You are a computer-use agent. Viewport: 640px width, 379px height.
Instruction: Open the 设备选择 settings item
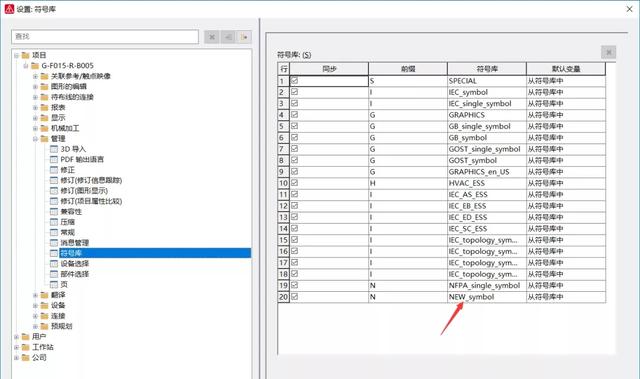(x=74, y=264)
